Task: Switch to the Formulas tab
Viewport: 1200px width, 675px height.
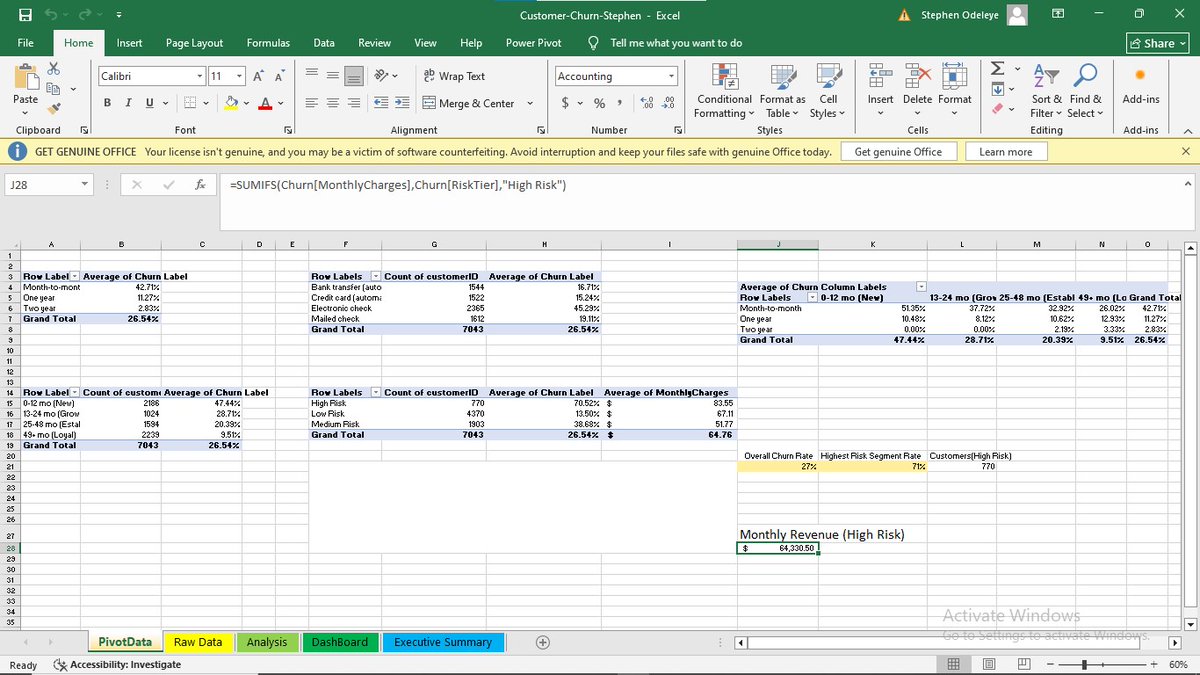Action: (x=268, y=43)
